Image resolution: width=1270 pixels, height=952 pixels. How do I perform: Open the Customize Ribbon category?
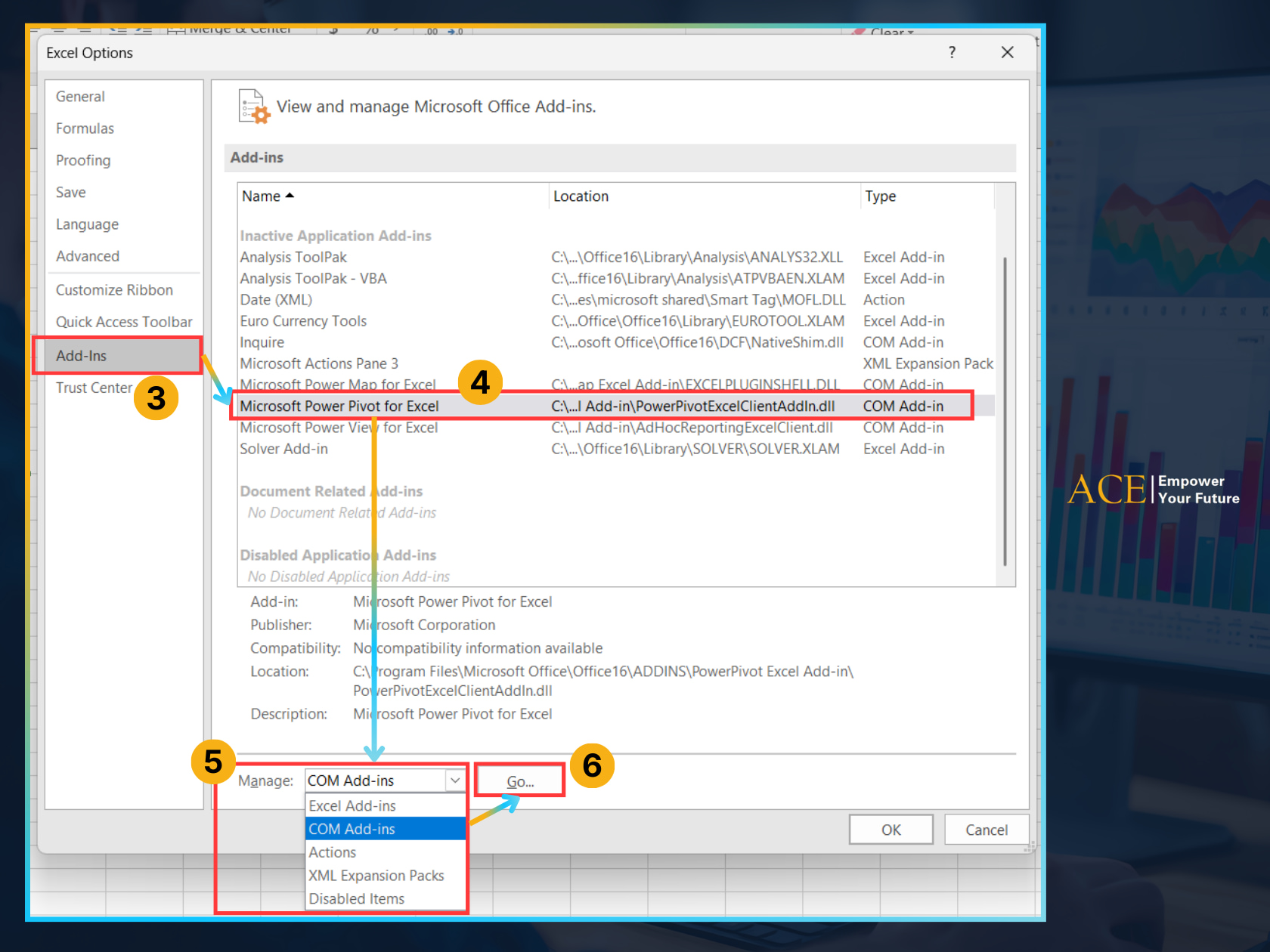(114, 290)
